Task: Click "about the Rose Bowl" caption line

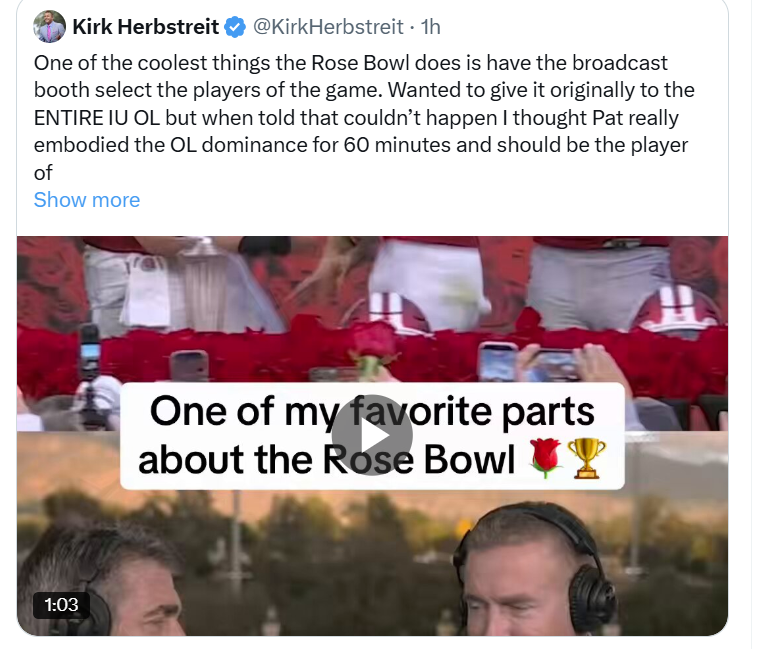Action: tap(327, 459)
